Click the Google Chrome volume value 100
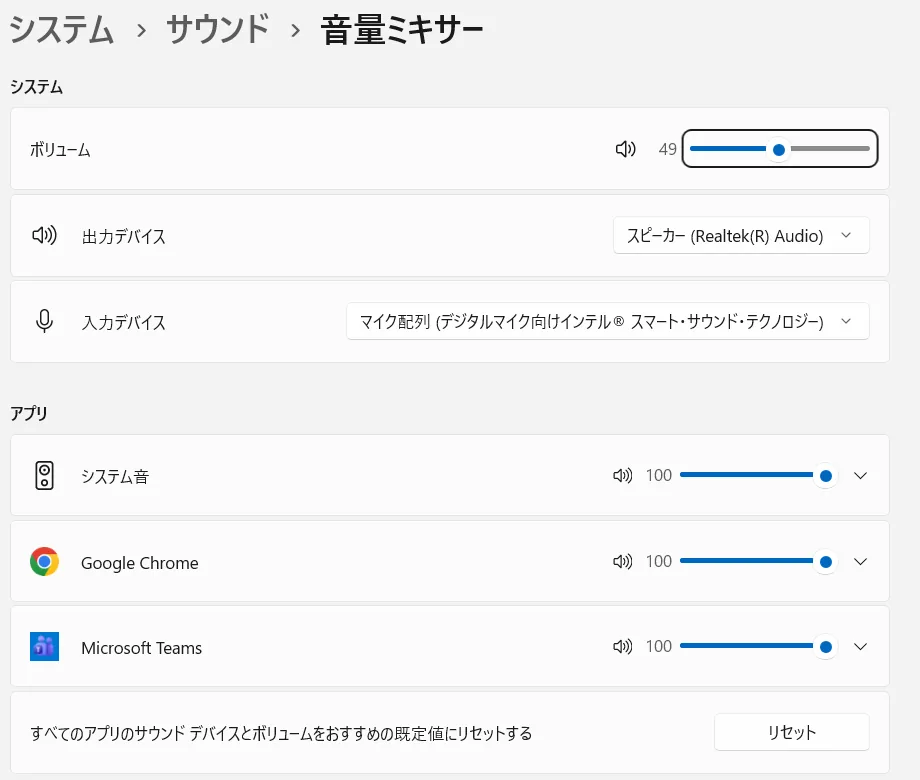Screen dimensions: 920x780 (x=659, y=562)
